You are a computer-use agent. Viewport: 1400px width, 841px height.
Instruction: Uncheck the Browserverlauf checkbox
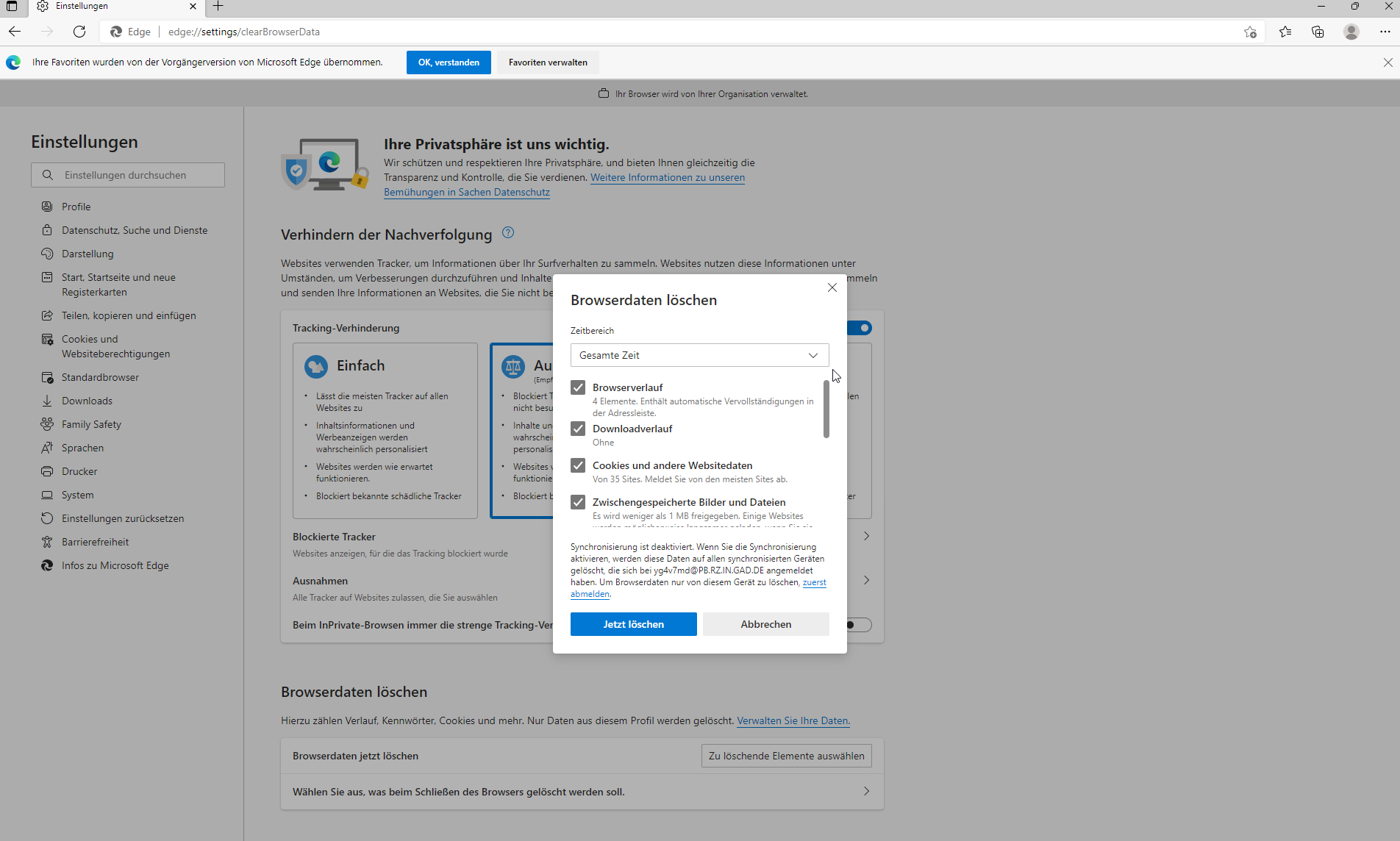click(578, 387)
